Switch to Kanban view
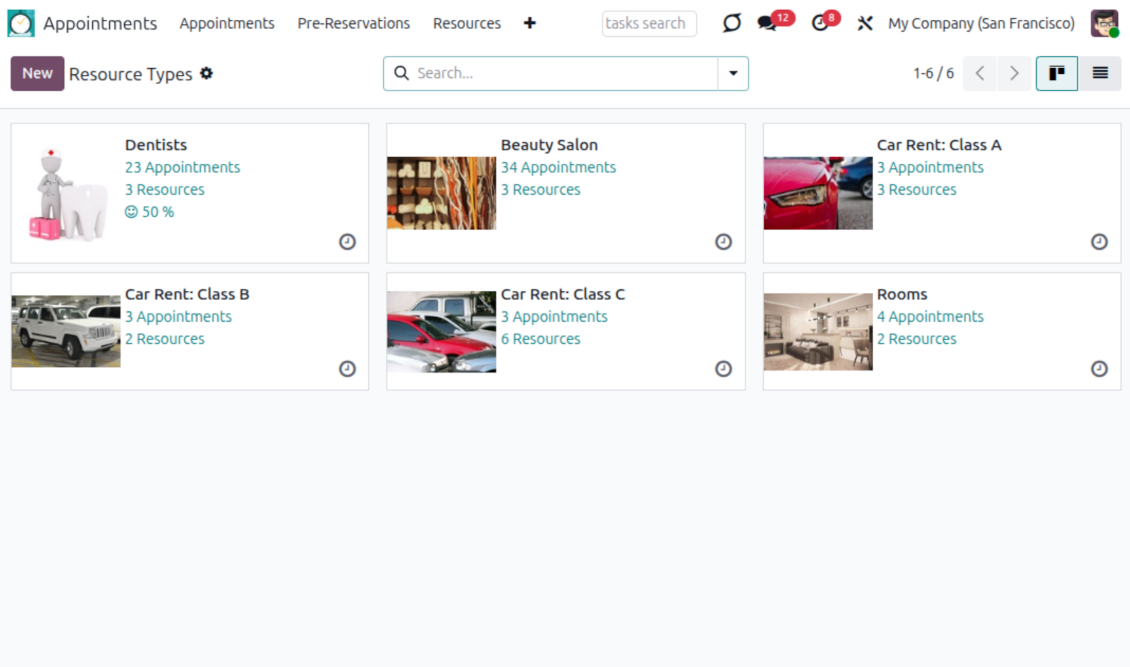Viewport: 1130px width, 667px height. point(1056,73)
